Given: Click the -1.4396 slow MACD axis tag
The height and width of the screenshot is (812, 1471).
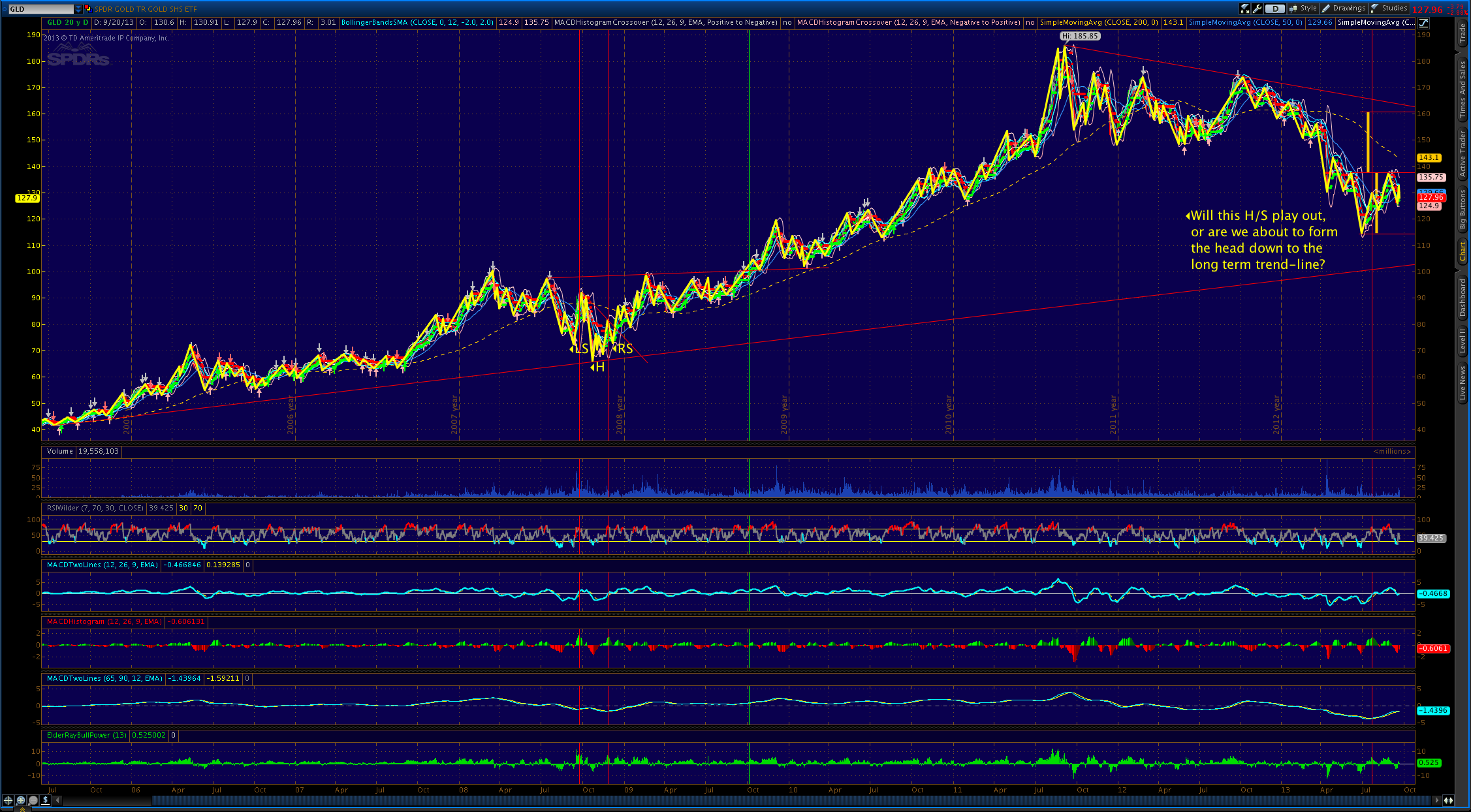Looking at the screenshot, I should click(1433, 710).
